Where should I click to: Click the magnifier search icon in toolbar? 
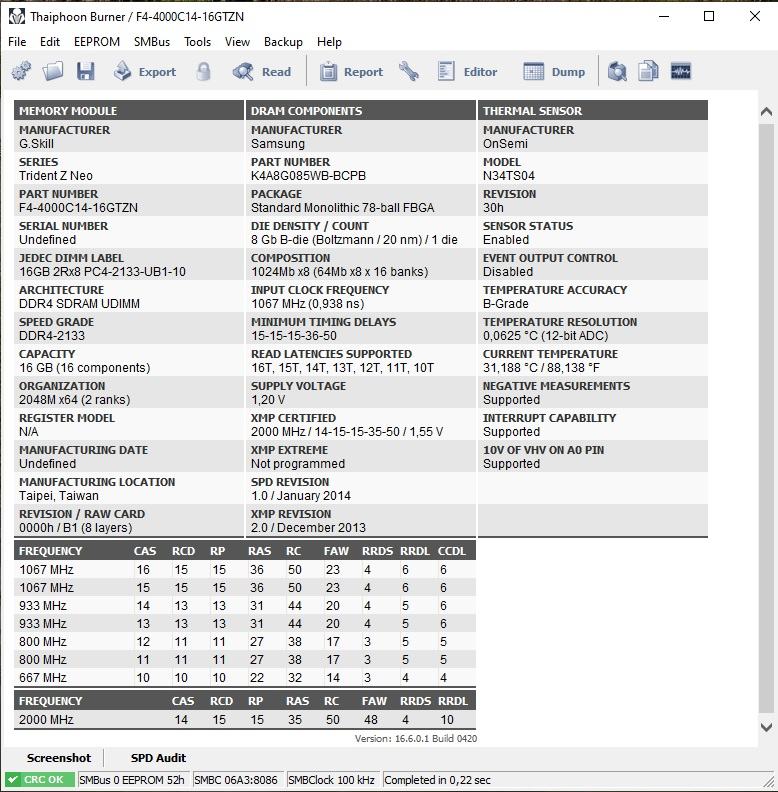point(617,71)
